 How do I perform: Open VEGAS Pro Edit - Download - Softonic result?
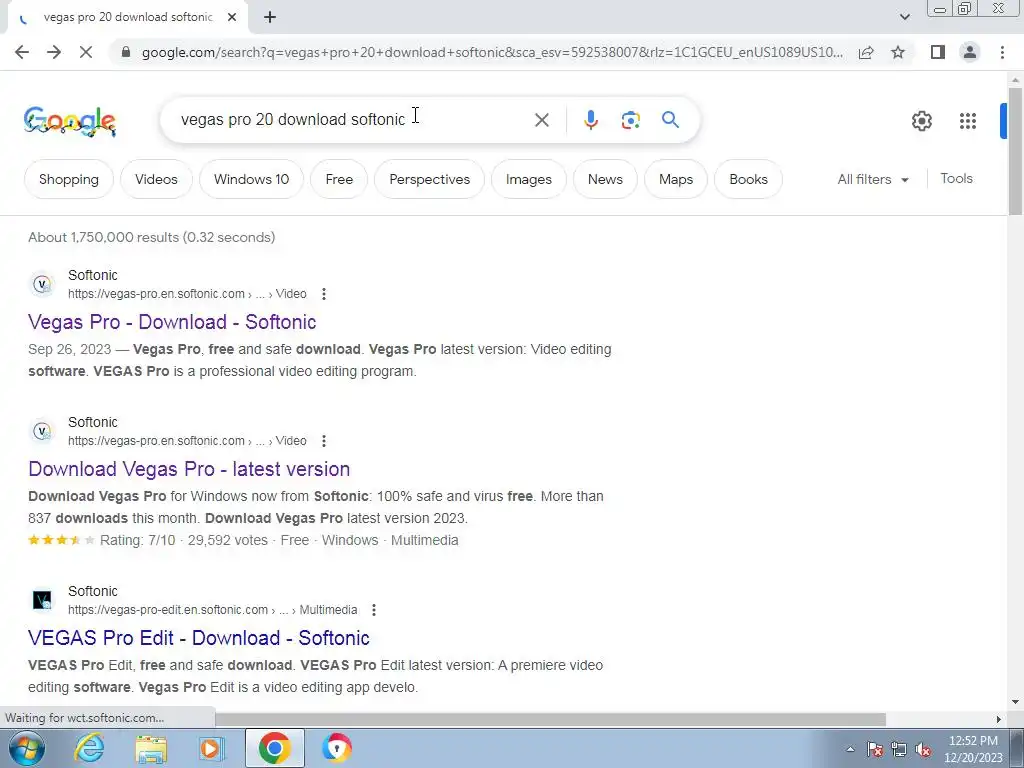click(x=199, y=638)
